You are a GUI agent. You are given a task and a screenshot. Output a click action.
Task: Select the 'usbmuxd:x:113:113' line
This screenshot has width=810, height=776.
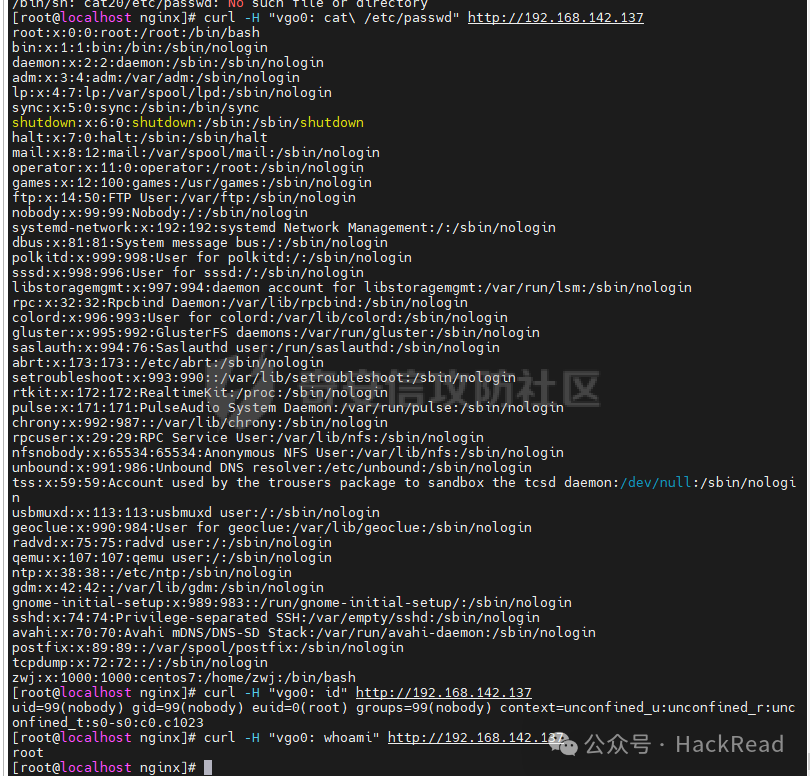196,512
